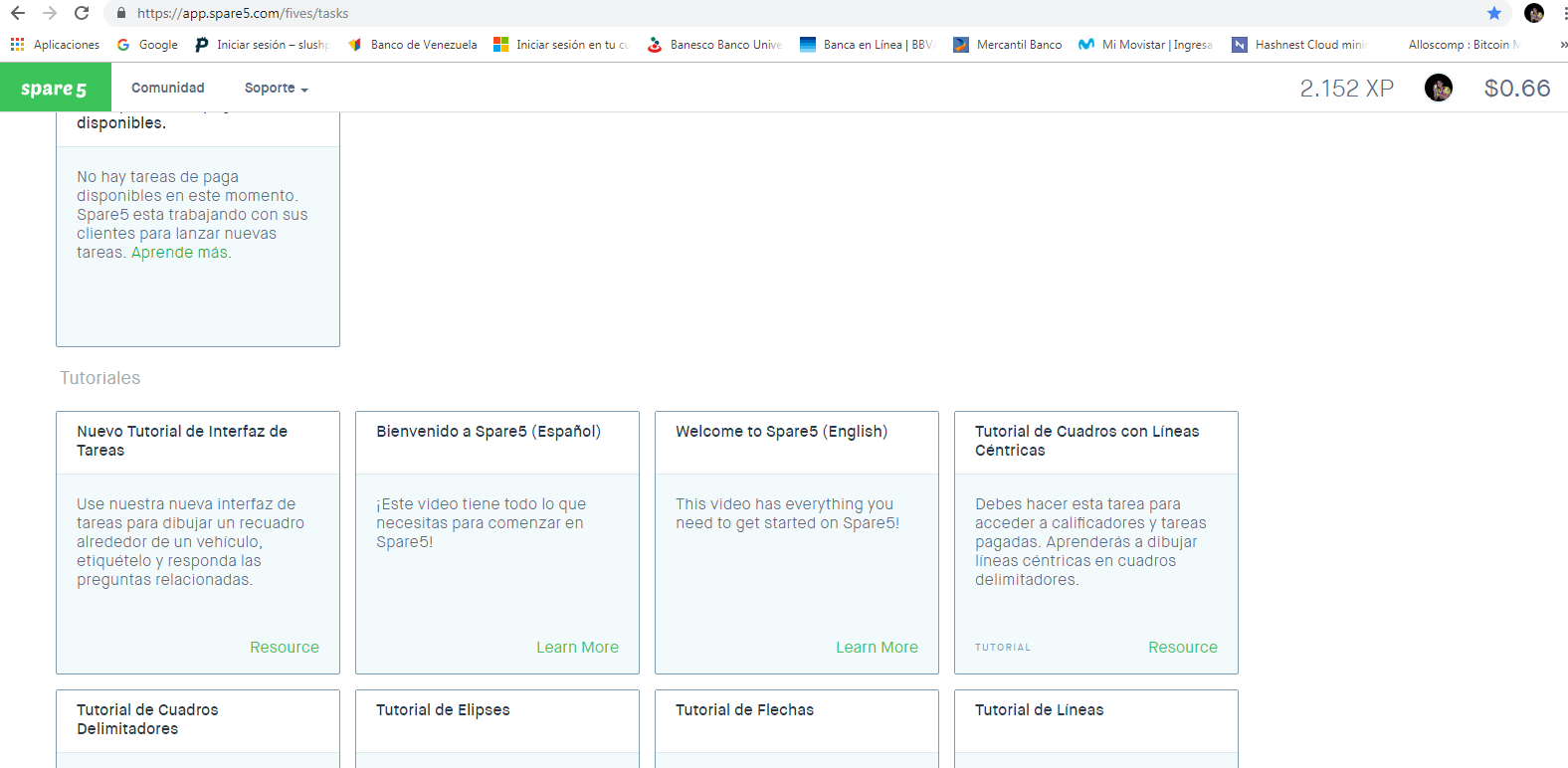Open the Mi Movistar bookmark
This screenshot has height=768, width=1568.
1145,45
